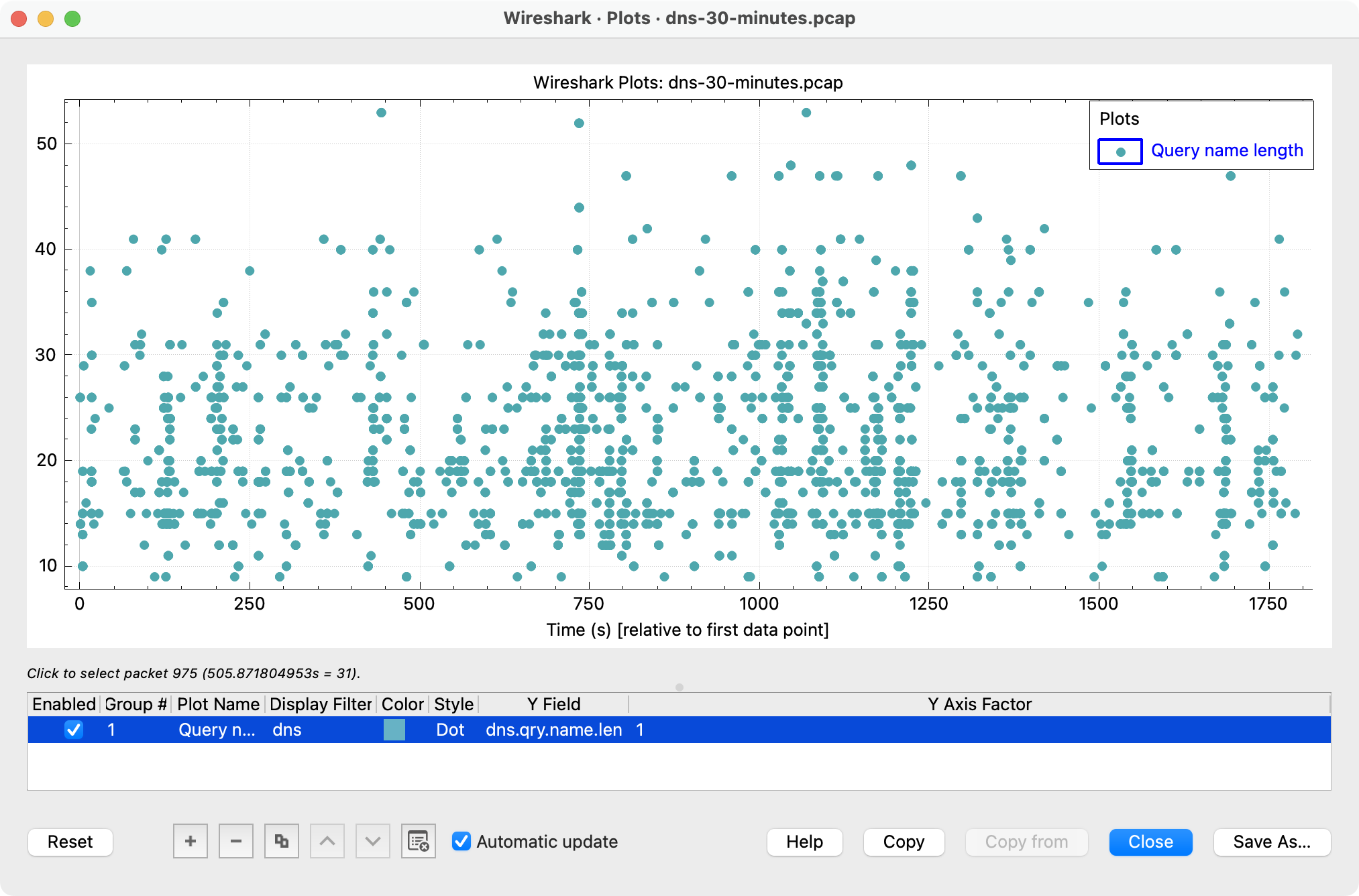Disable the Automatic update checkbox

[x=460, y=842]
